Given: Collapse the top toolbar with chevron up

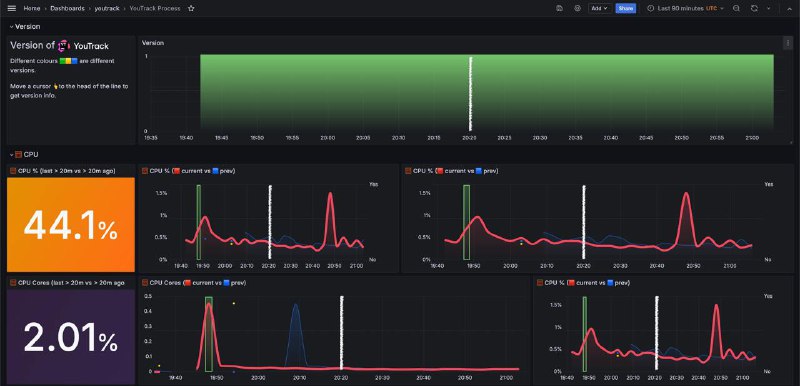Looking at the screenshot, I should [x=790, y=9].
